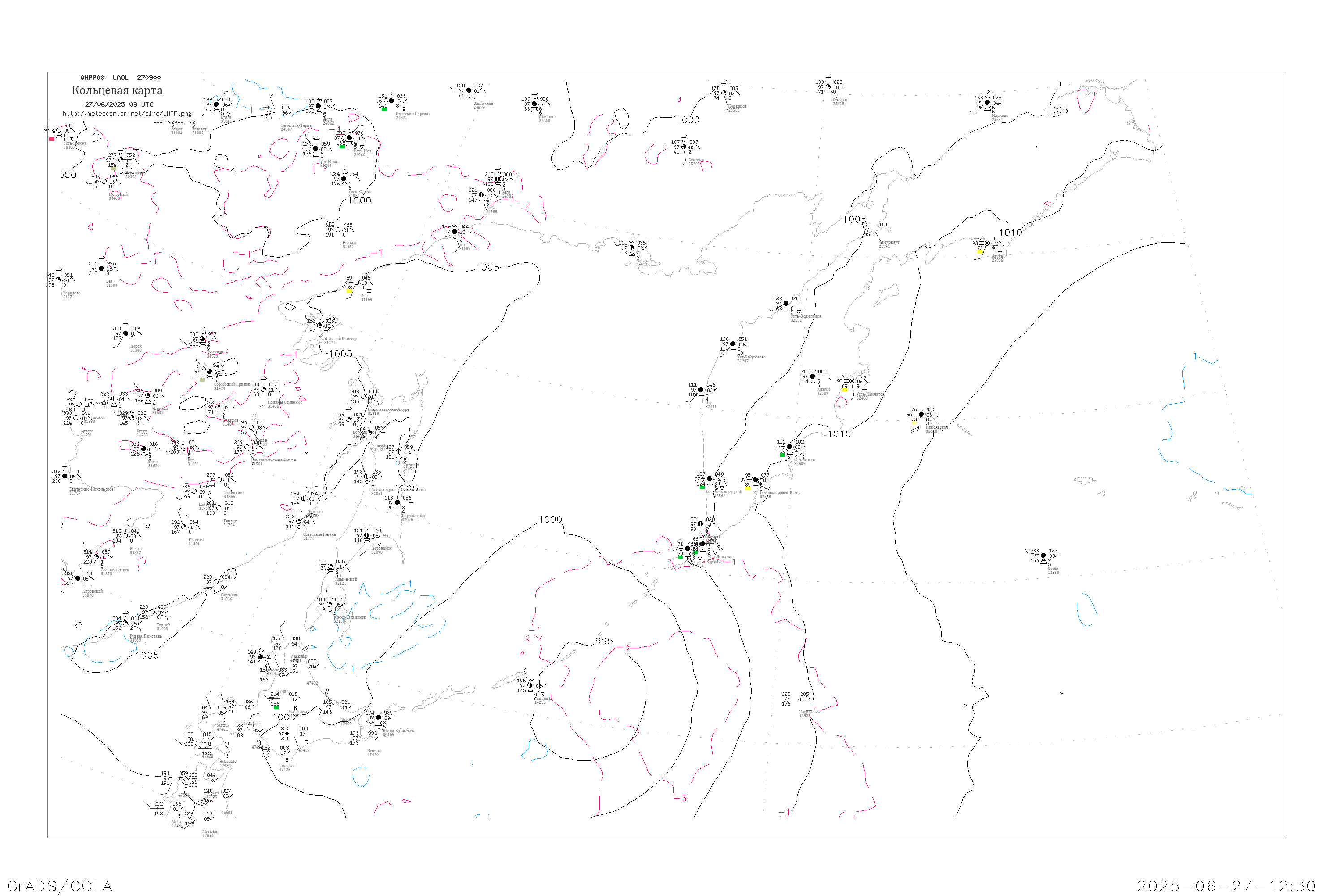Click the Усть-Мая station marker symbol
Screen dimensions: 1344x896
click(349, 138)
